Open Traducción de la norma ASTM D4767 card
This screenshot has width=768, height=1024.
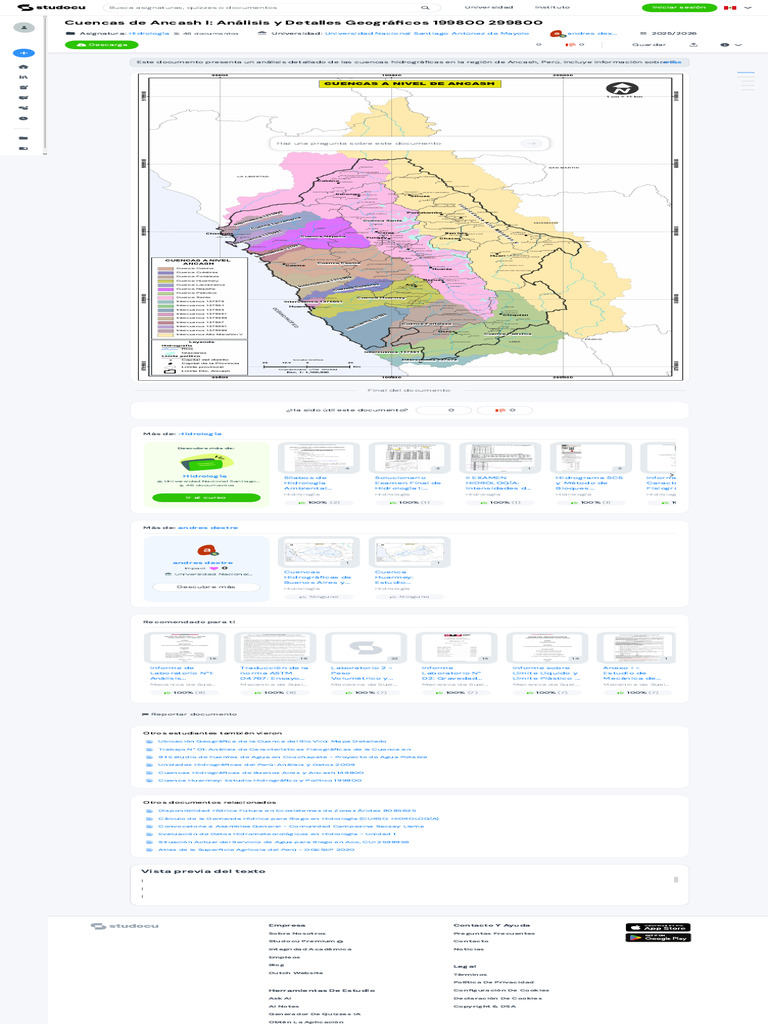click(x=275, y=664)
